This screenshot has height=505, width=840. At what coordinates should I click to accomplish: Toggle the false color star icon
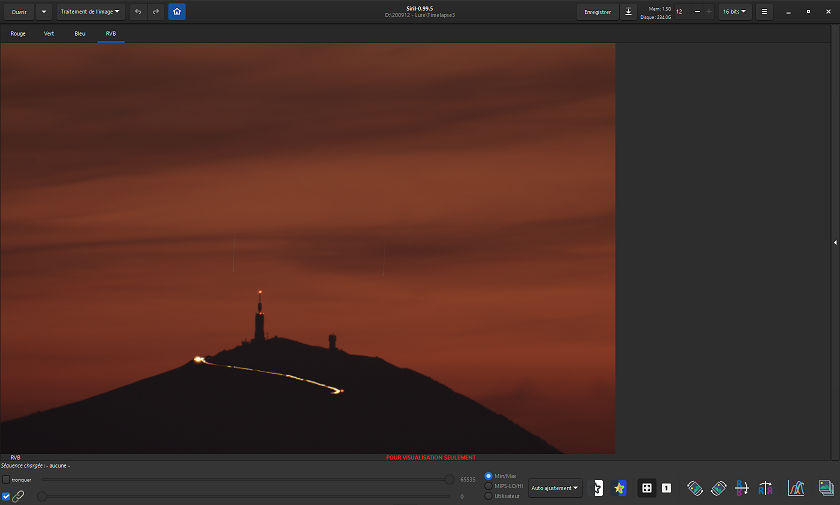click(x=620, y=488)
